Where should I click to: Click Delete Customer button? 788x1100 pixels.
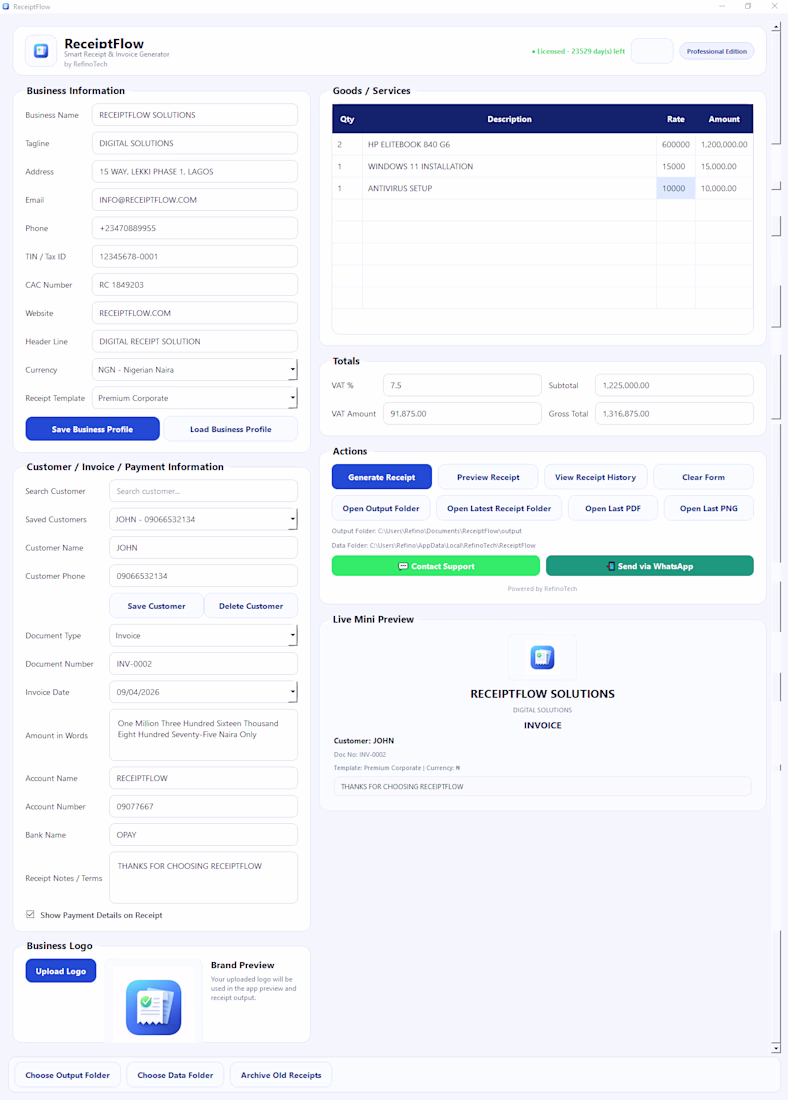click(x=251, y=606)
